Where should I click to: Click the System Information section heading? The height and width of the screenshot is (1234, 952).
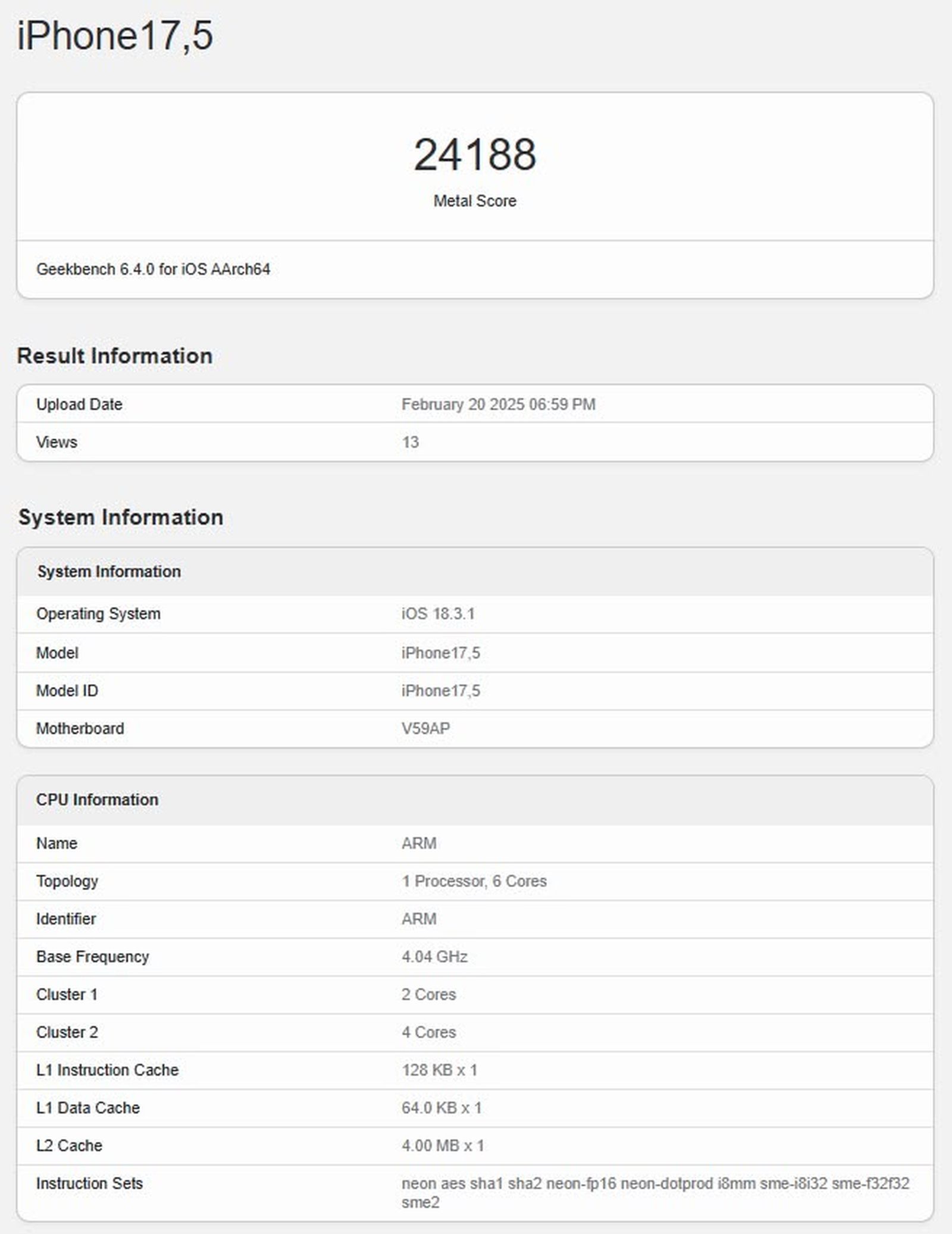(120, 516)
